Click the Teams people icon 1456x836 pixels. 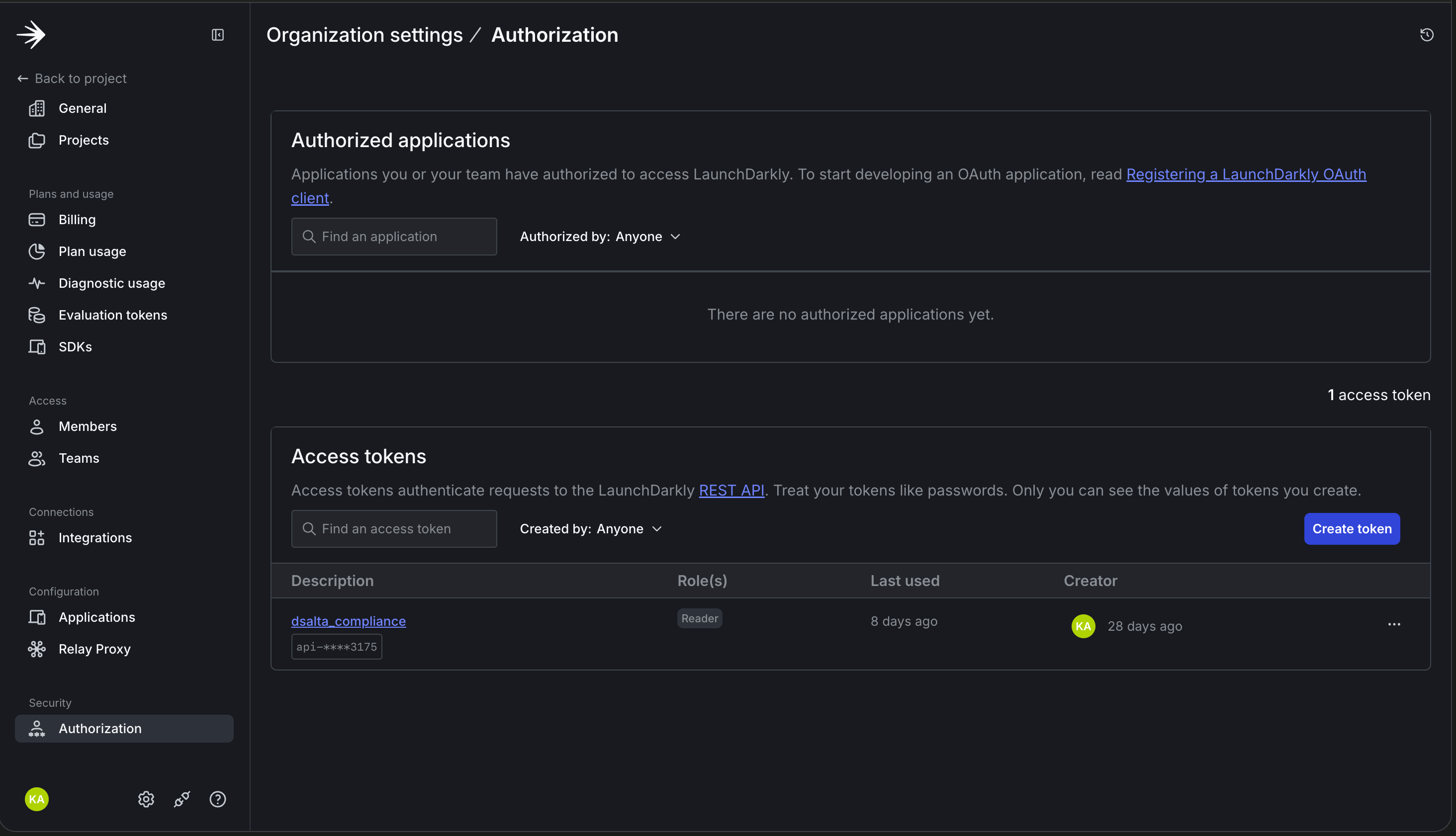tap(37, 458)
